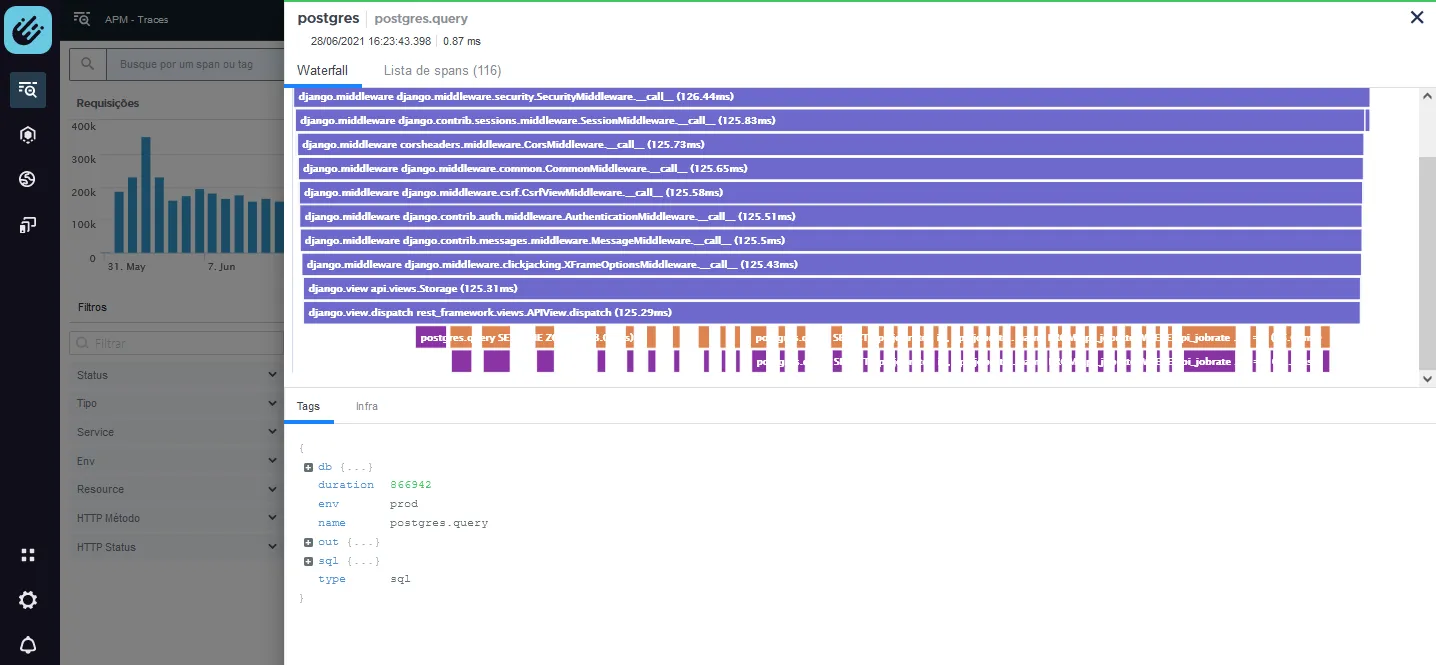Expand the db tag node
This screenshot has height=665, width=1436.
(x=309, y=467)
